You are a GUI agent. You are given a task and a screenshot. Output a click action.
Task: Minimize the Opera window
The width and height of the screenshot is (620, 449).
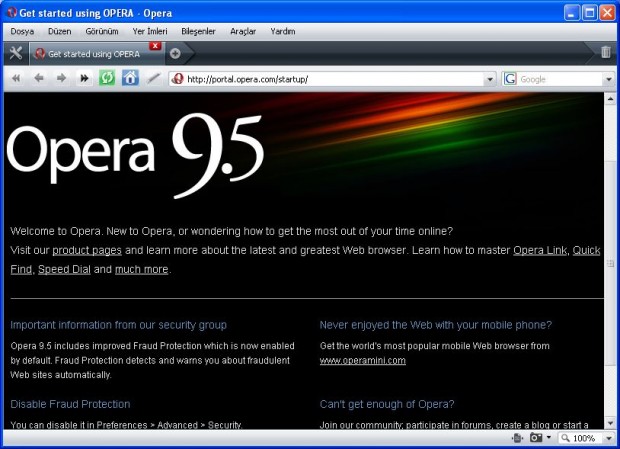[571, 13]
